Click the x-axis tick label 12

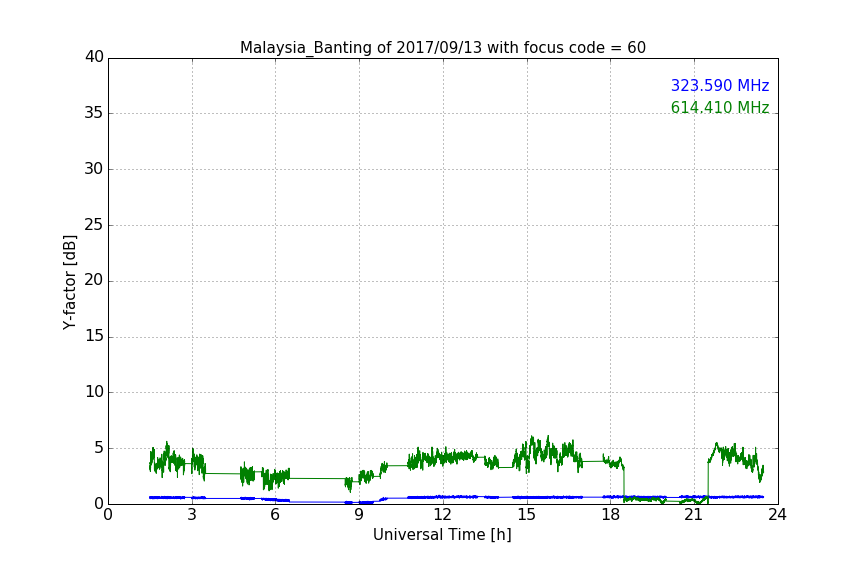442,515
